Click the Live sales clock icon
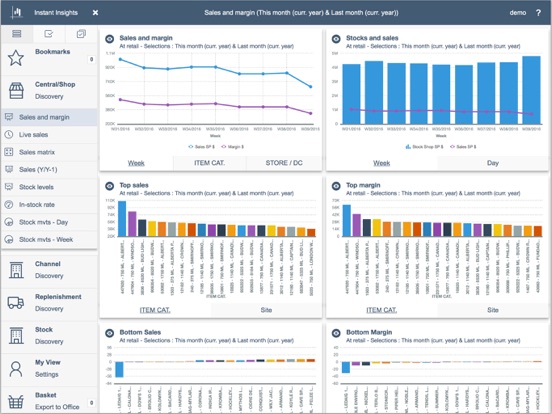Viewport: 552px width, 414px height. pyautogui.click(x=9, y=134)
